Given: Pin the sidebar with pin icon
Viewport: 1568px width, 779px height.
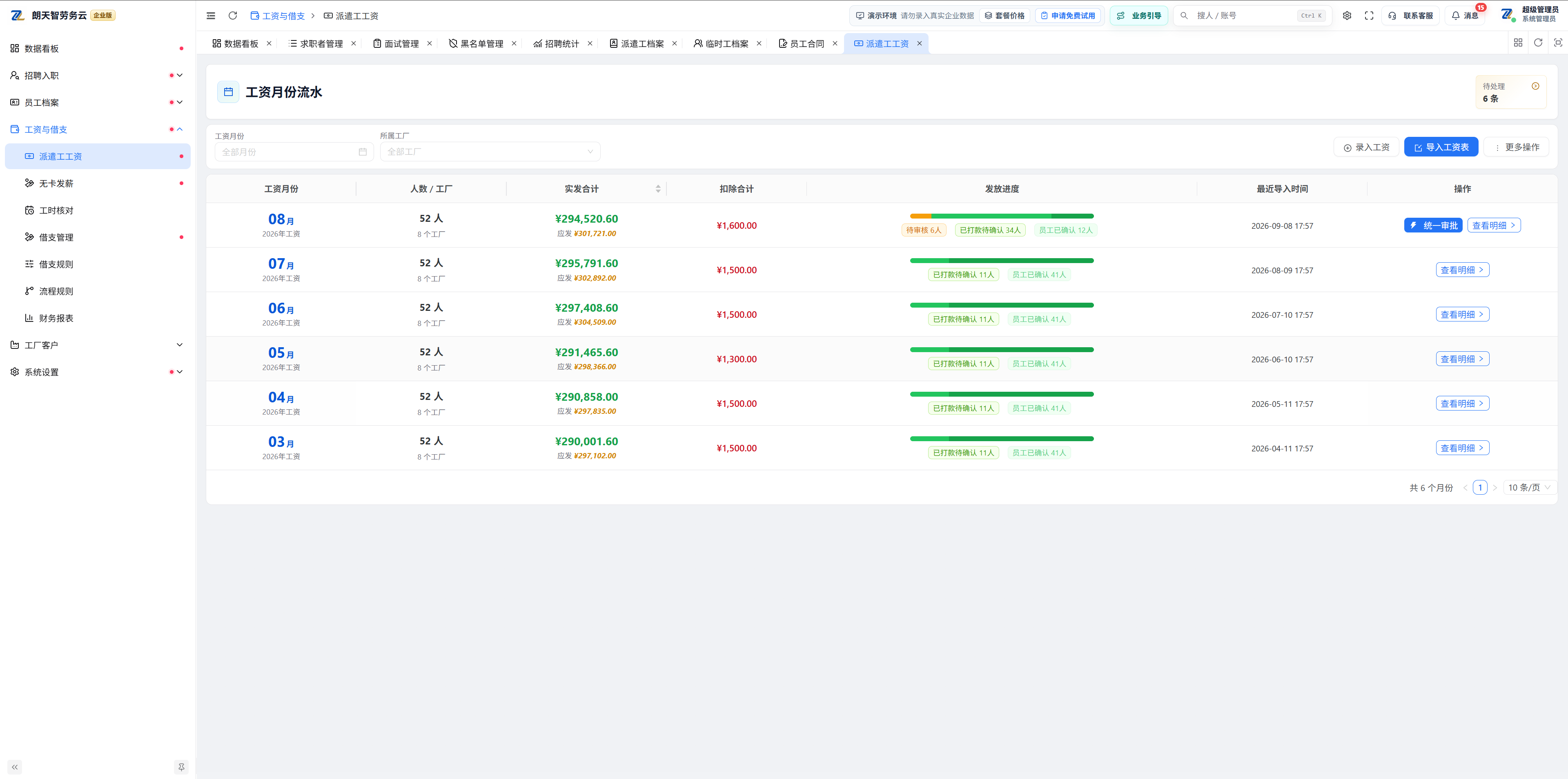Looking at the screenshot, I should pyautogui.click(x=181, y=767).
